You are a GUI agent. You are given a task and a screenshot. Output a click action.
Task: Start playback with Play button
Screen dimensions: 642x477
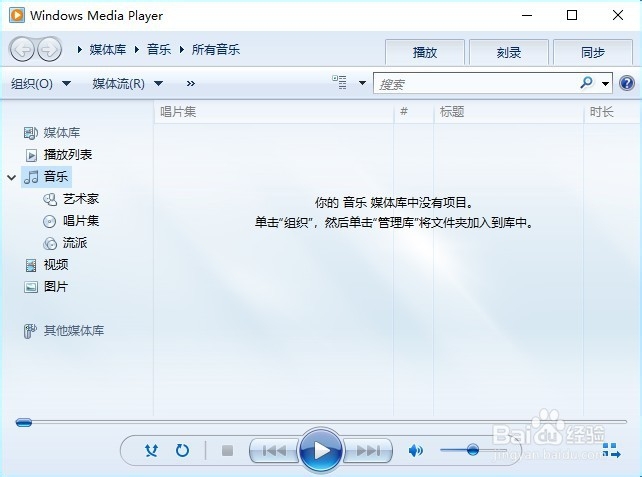pos(321,450)
